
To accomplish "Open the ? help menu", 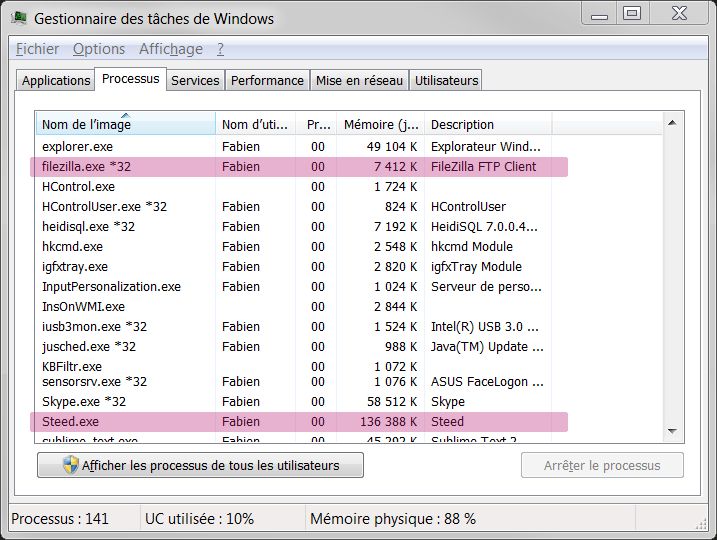I will coord(220,49).
